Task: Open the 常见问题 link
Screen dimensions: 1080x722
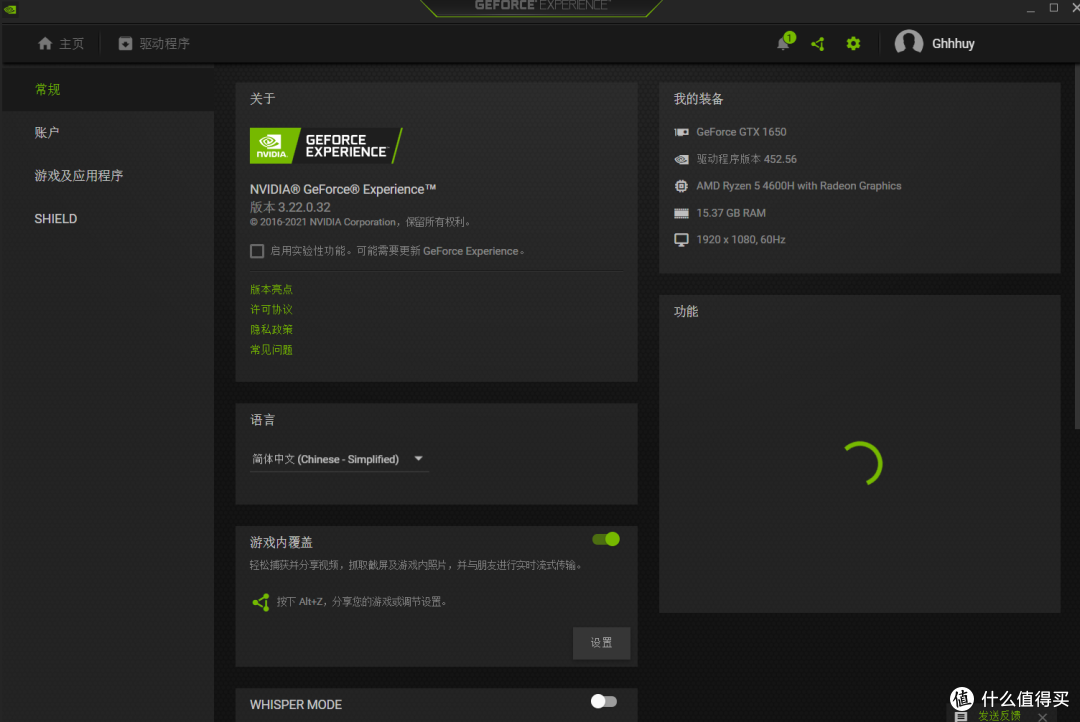Action: click(271, 350)
